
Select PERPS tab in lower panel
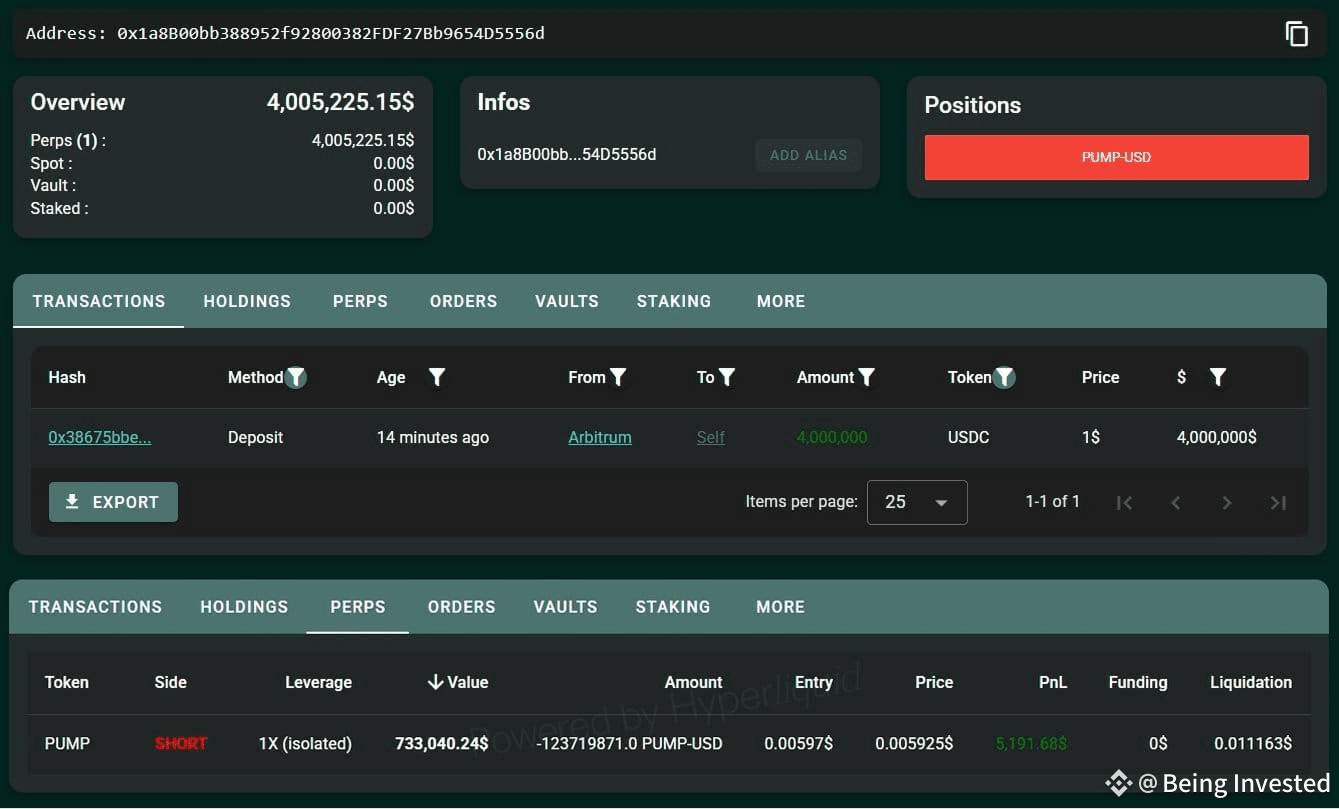[x=358, y=607]
